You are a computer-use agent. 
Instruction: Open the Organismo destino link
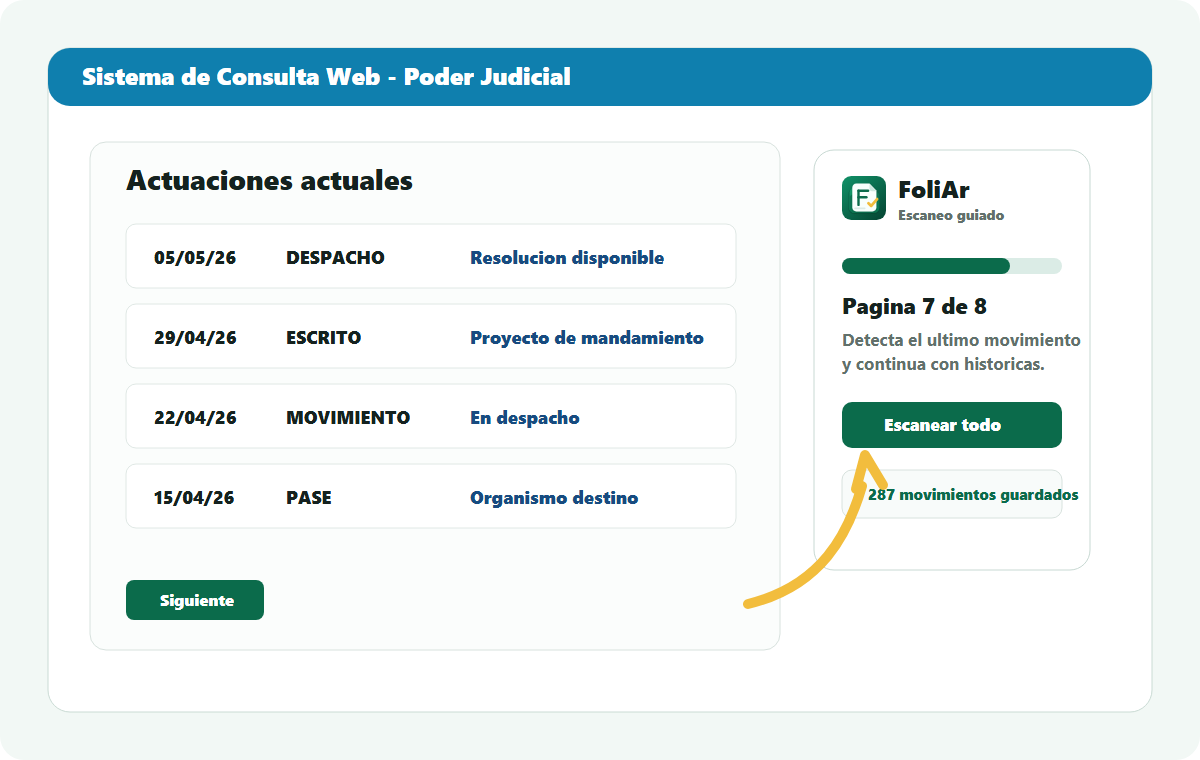click(554, 498)
